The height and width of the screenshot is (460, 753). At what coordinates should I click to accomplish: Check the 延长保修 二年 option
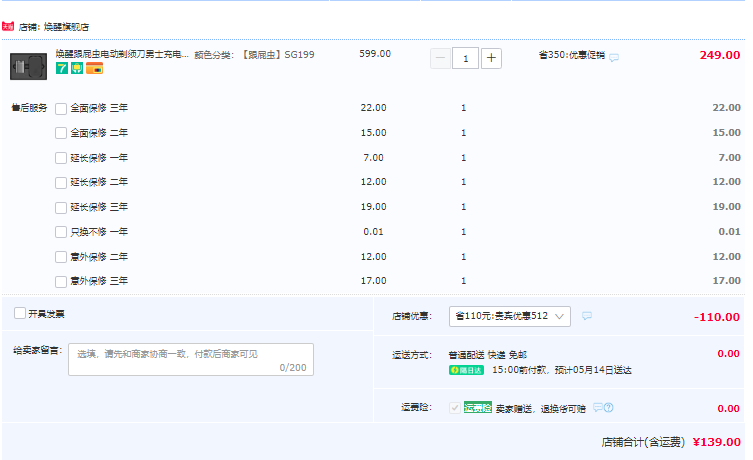point(61,182)
